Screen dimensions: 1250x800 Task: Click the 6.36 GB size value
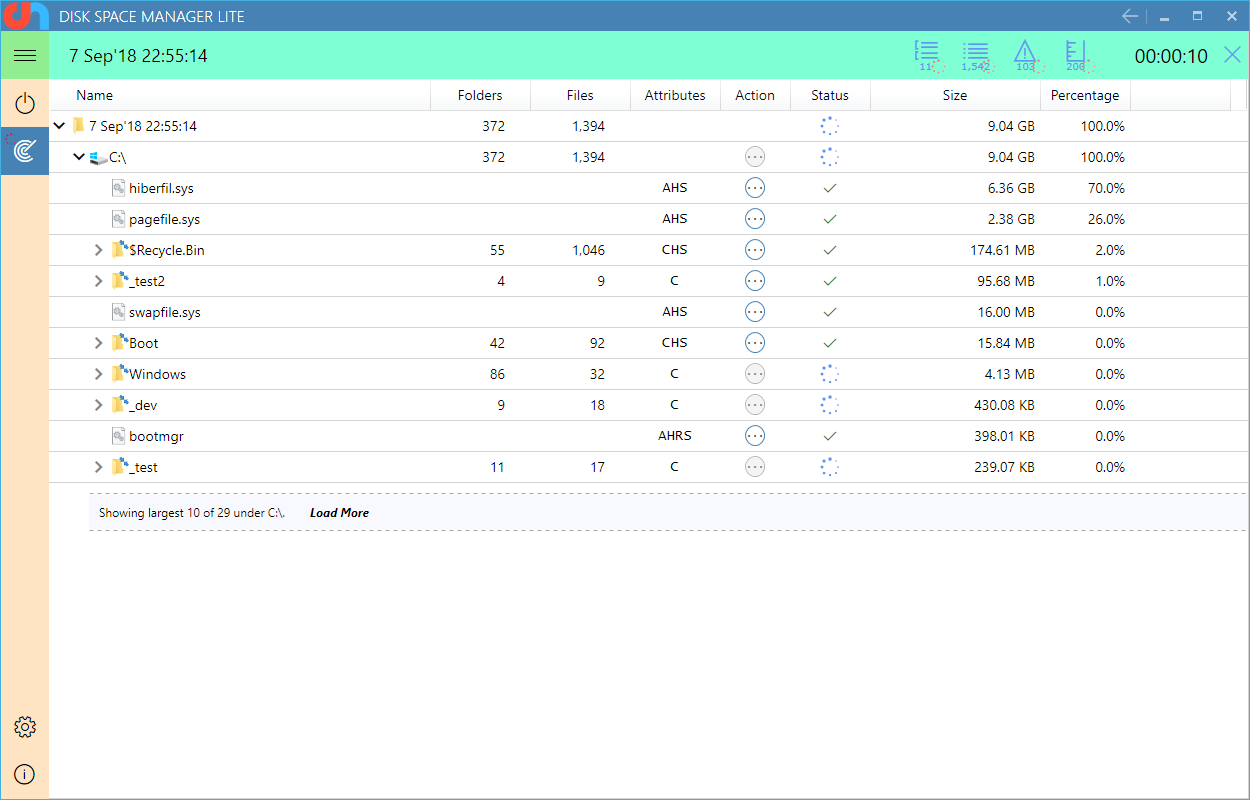(x=1010, y=188)
